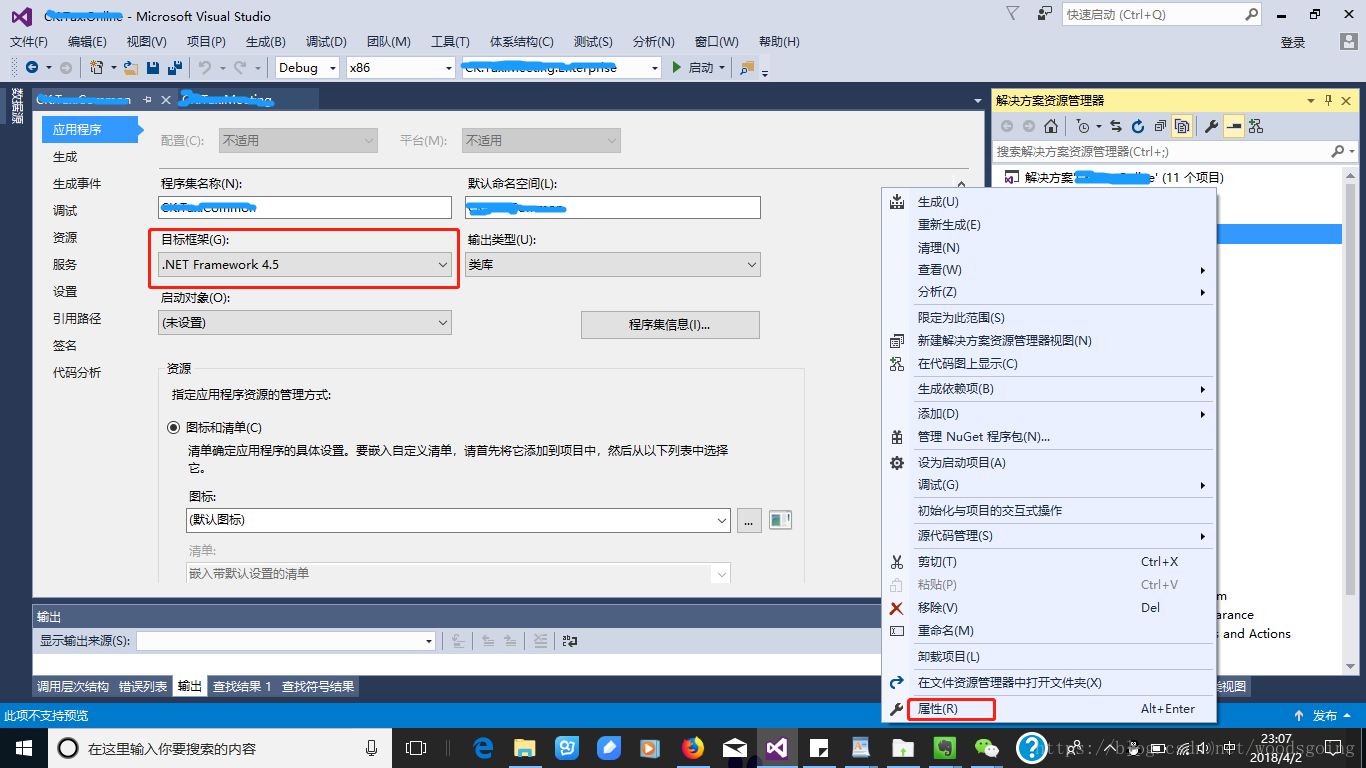
Task: Click the Collapse All icon in Solution Explorer
Action: click(x=1160, y=126)
